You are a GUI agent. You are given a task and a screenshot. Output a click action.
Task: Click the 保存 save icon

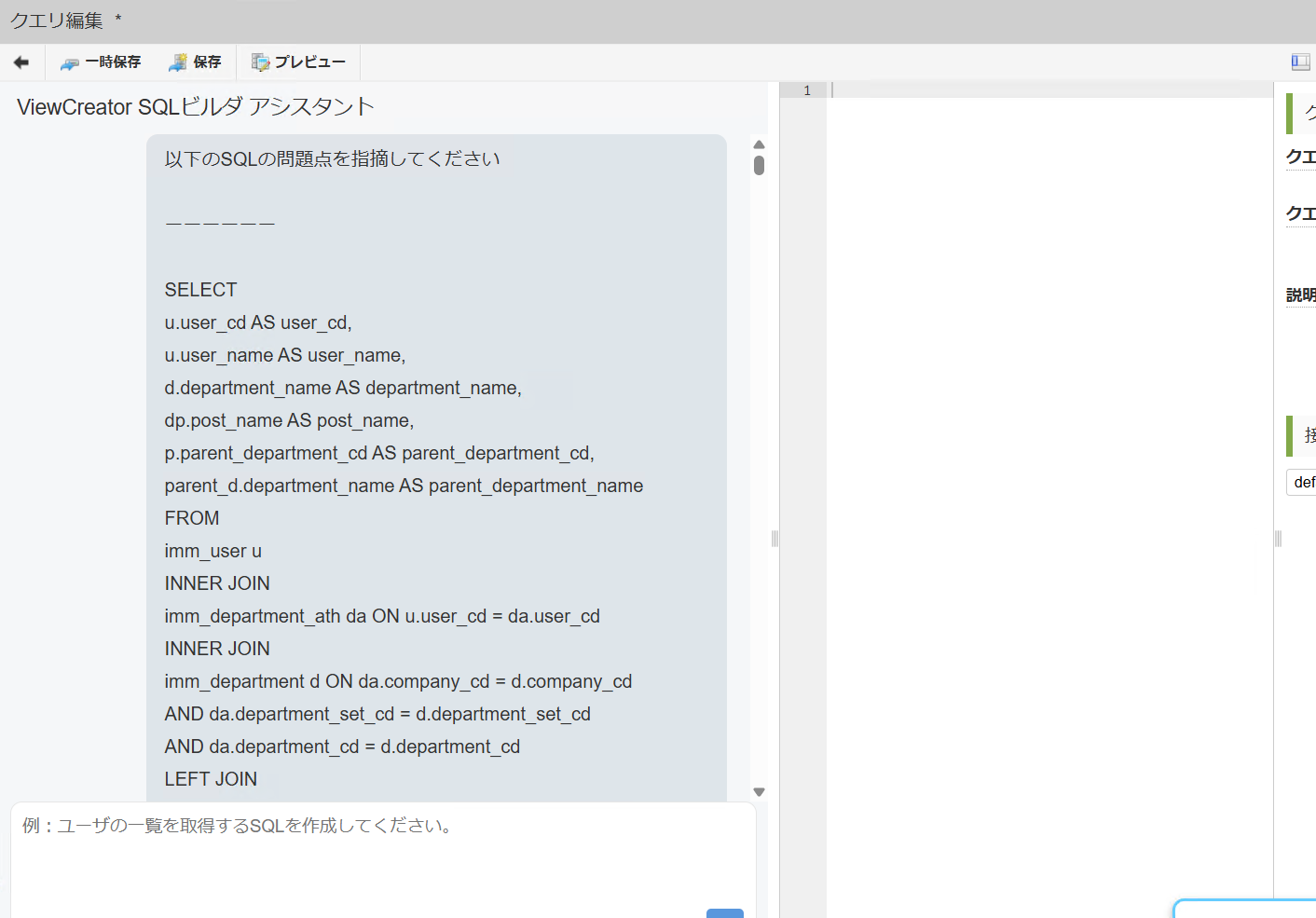click(176, 62)
